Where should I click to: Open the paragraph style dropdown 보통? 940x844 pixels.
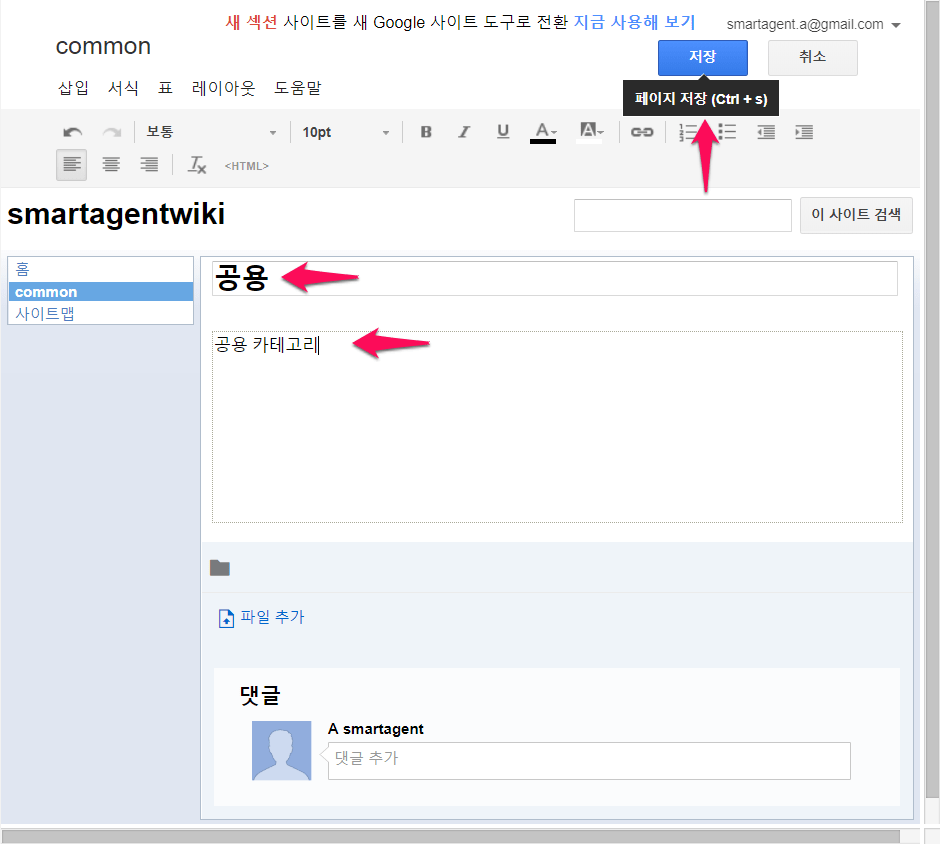pyautogui.click(x=211, y=132)
